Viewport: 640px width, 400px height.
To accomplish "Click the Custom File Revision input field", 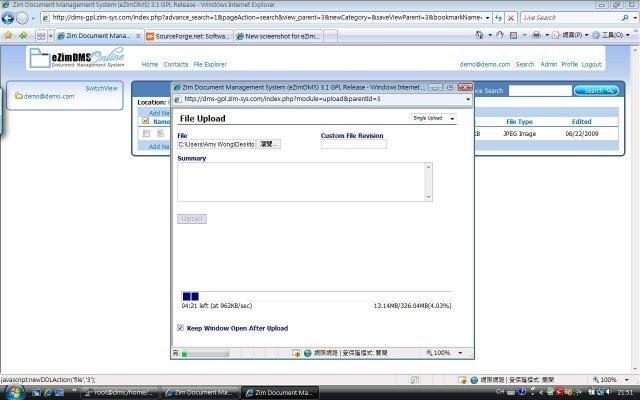I will (x=353, y=144).
